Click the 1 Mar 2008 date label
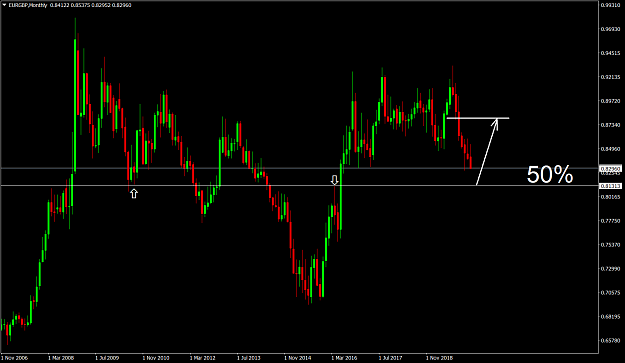This screenshot has width=625, height=363. tap(61, 358)
